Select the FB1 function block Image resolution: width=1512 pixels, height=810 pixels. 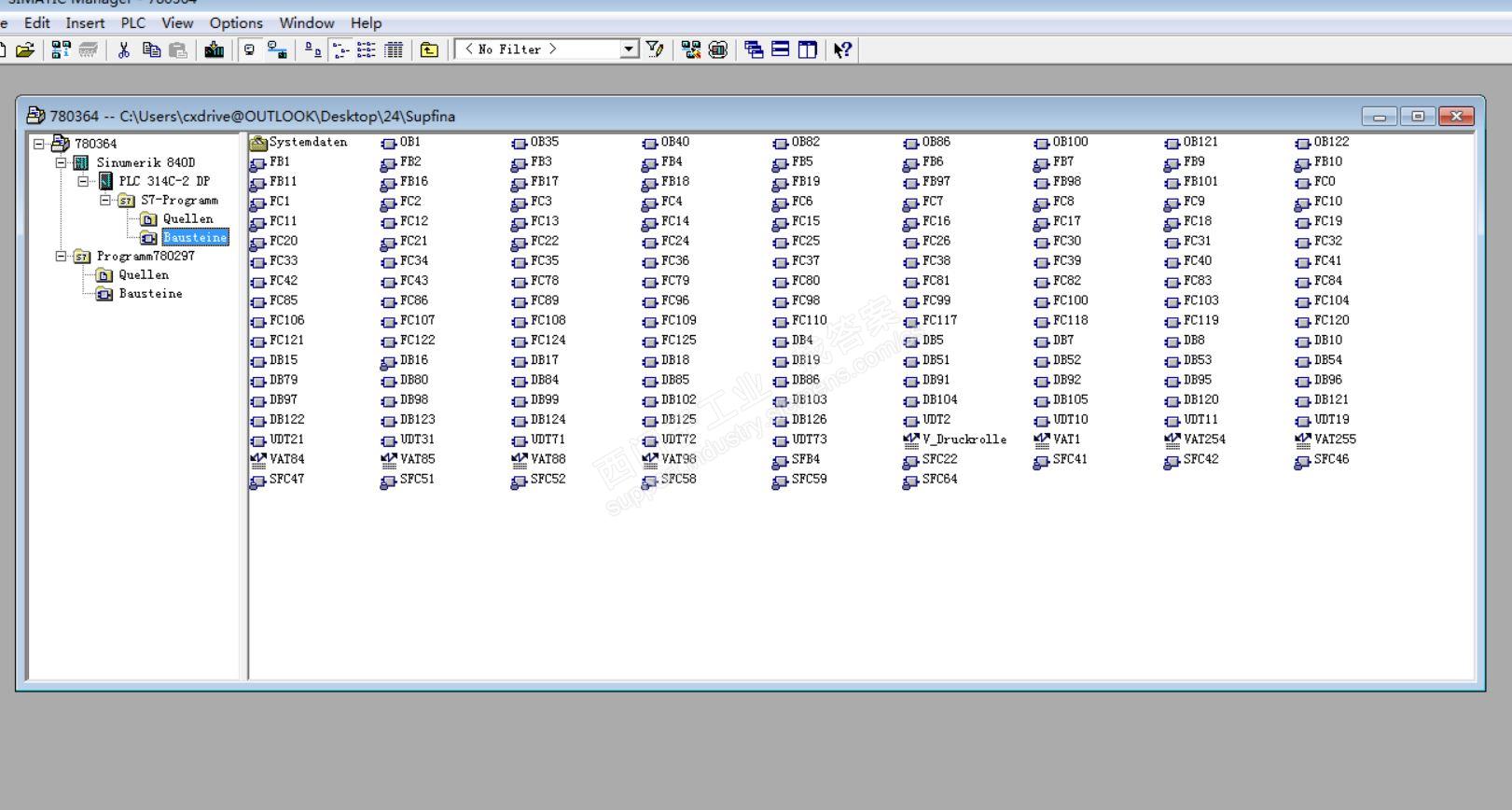[270, 162]
